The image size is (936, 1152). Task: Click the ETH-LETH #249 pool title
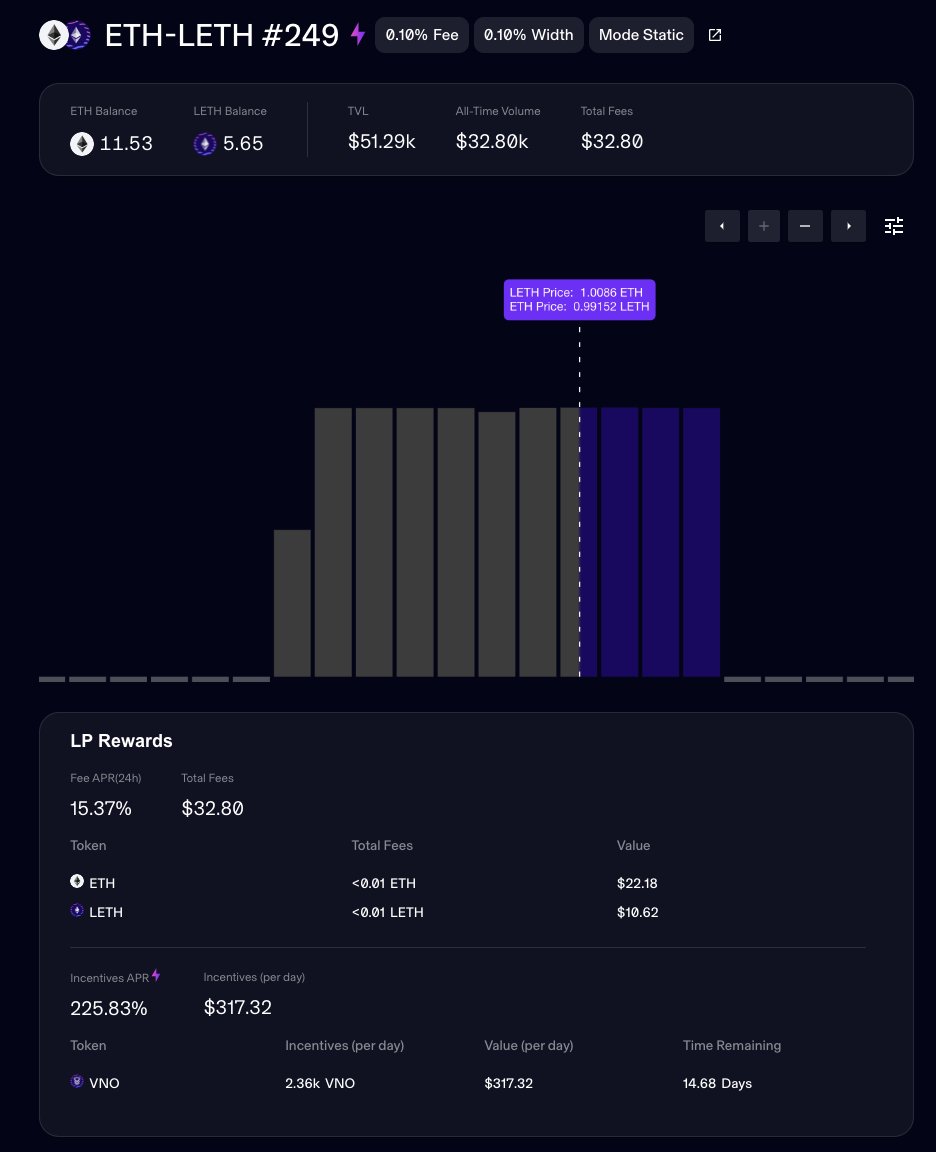click(x=222, y=35)
